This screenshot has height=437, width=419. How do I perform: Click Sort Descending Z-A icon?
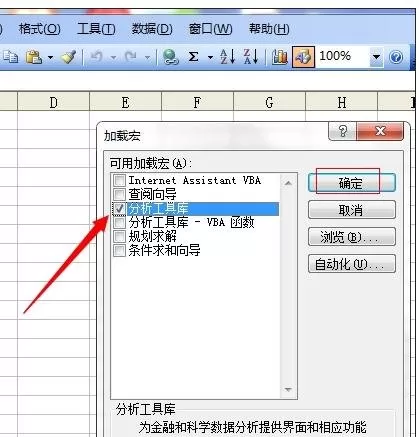(251, 57)
